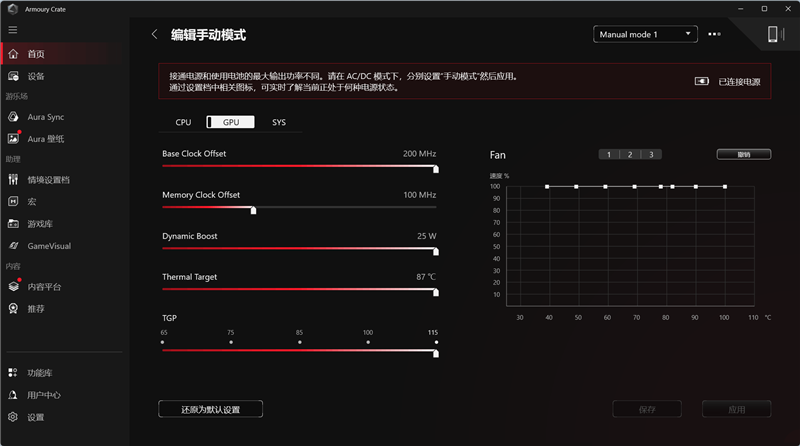800x446 pixels.
Task: Click fan curve point at 50°C
Action: [576, 187]
